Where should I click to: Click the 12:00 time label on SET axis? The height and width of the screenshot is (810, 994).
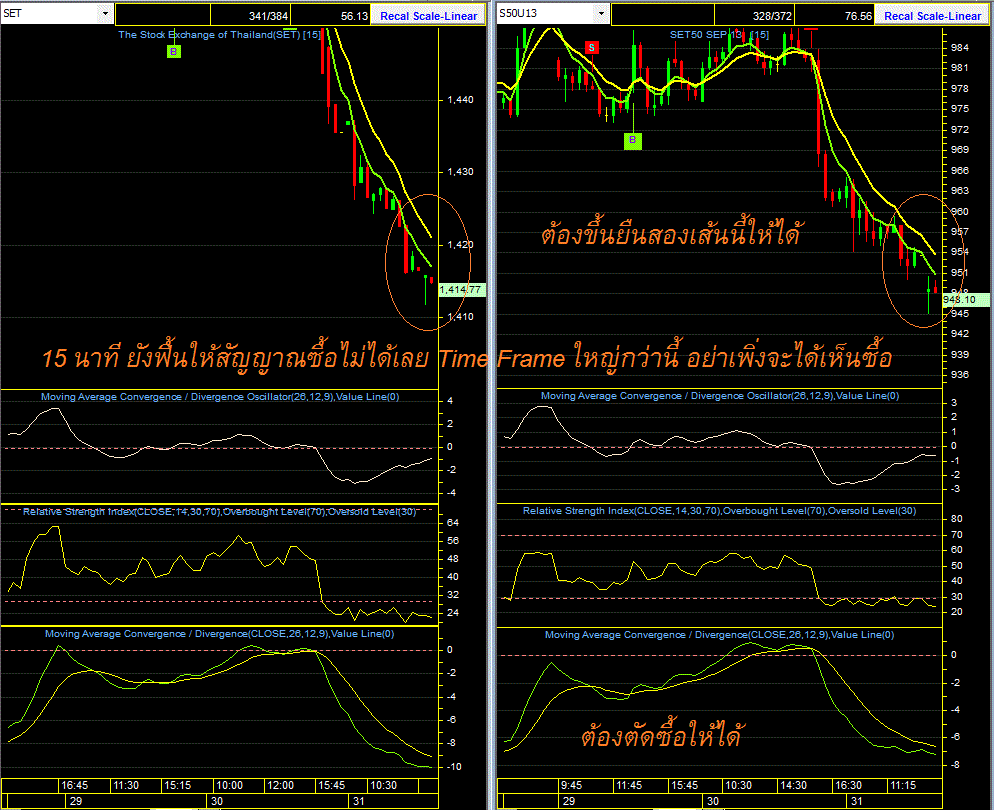click(280, 785)
